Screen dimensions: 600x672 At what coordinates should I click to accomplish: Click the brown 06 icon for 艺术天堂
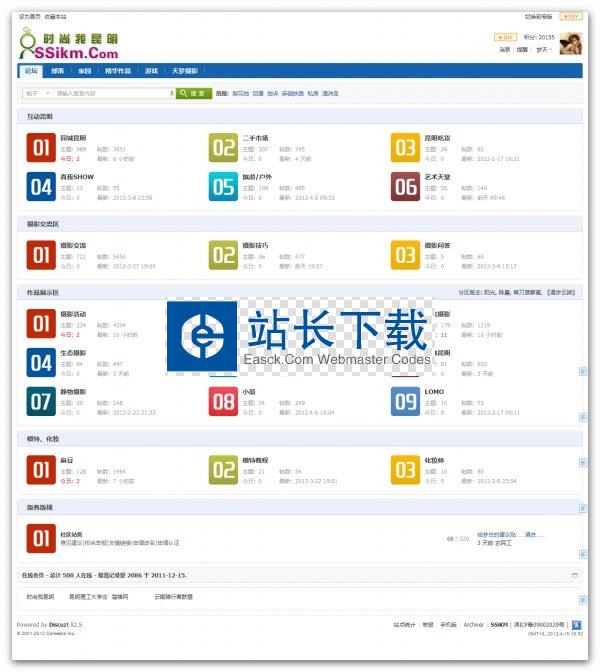[x=404, y=186]
